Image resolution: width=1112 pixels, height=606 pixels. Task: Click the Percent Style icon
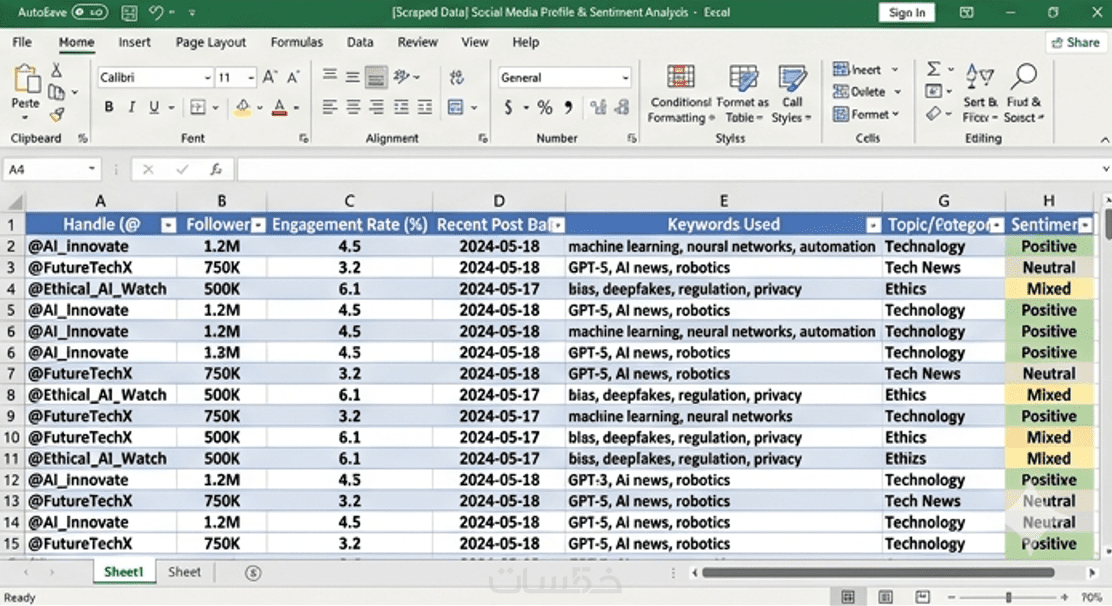(545, 107)
